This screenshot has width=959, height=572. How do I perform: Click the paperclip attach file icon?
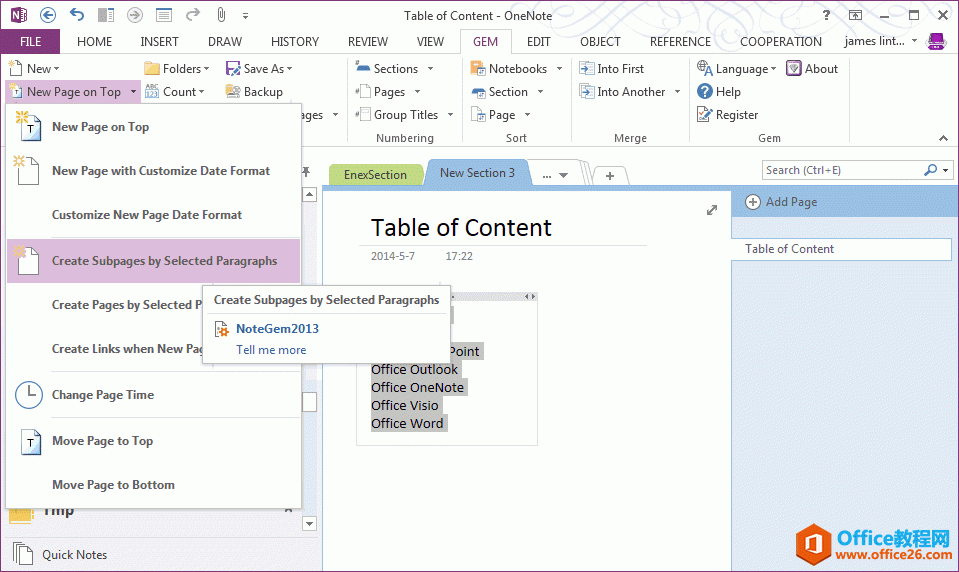click(x=221, y=15)
